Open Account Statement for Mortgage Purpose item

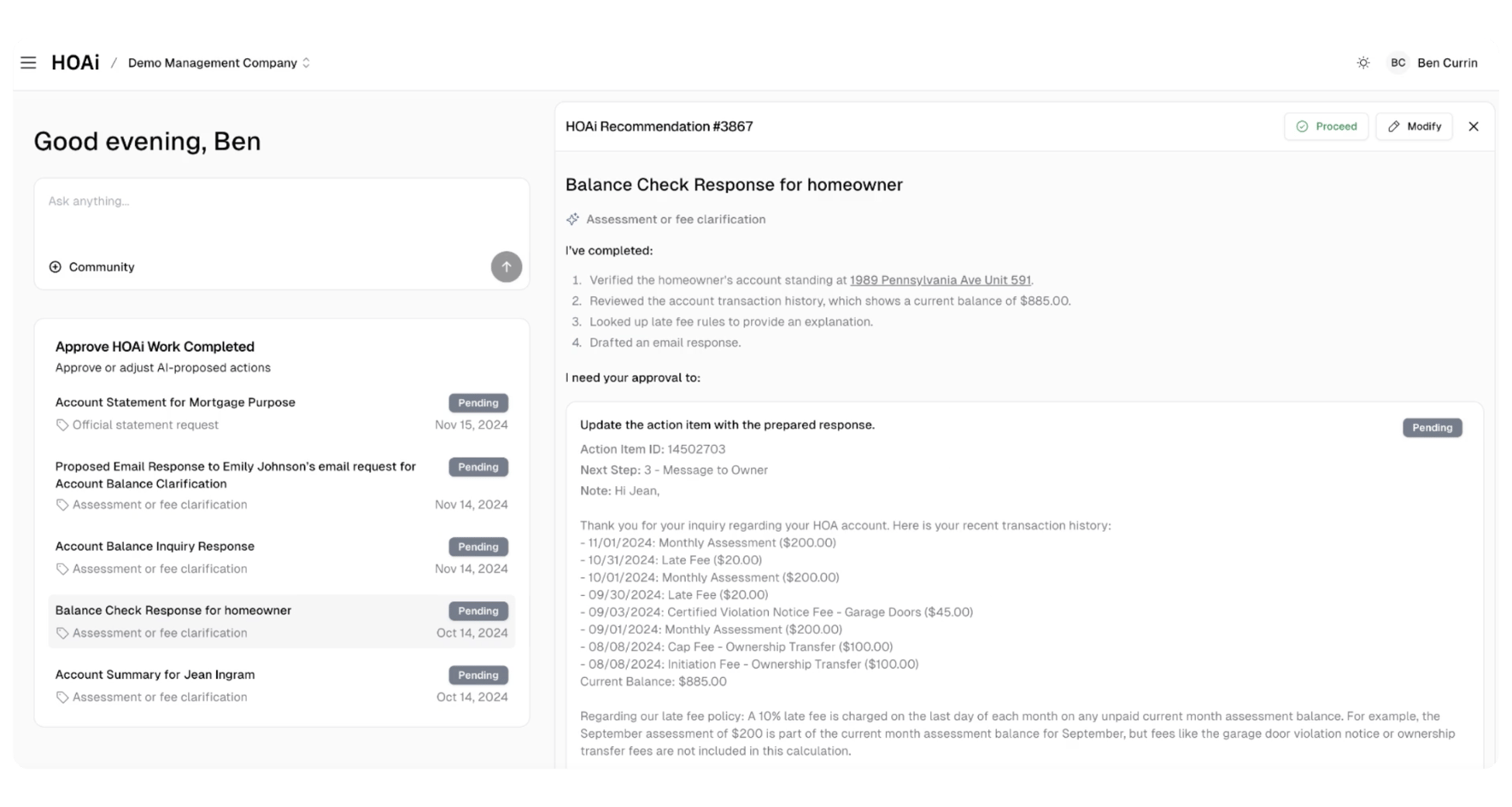pyautogui.click(x=282, y=413)
